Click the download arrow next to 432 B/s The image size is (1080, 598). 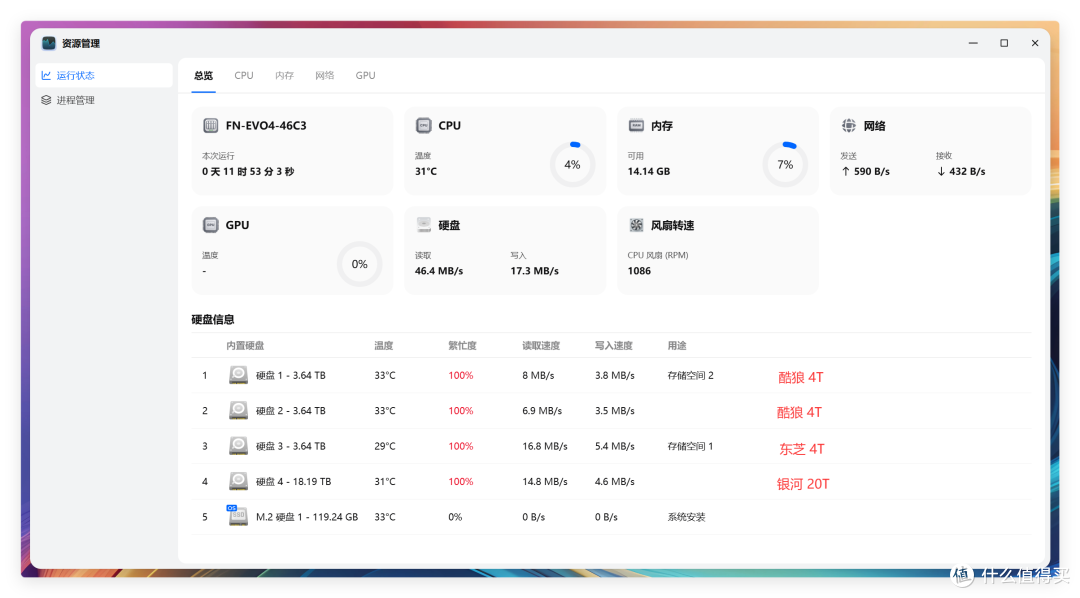tap(941, 172)
